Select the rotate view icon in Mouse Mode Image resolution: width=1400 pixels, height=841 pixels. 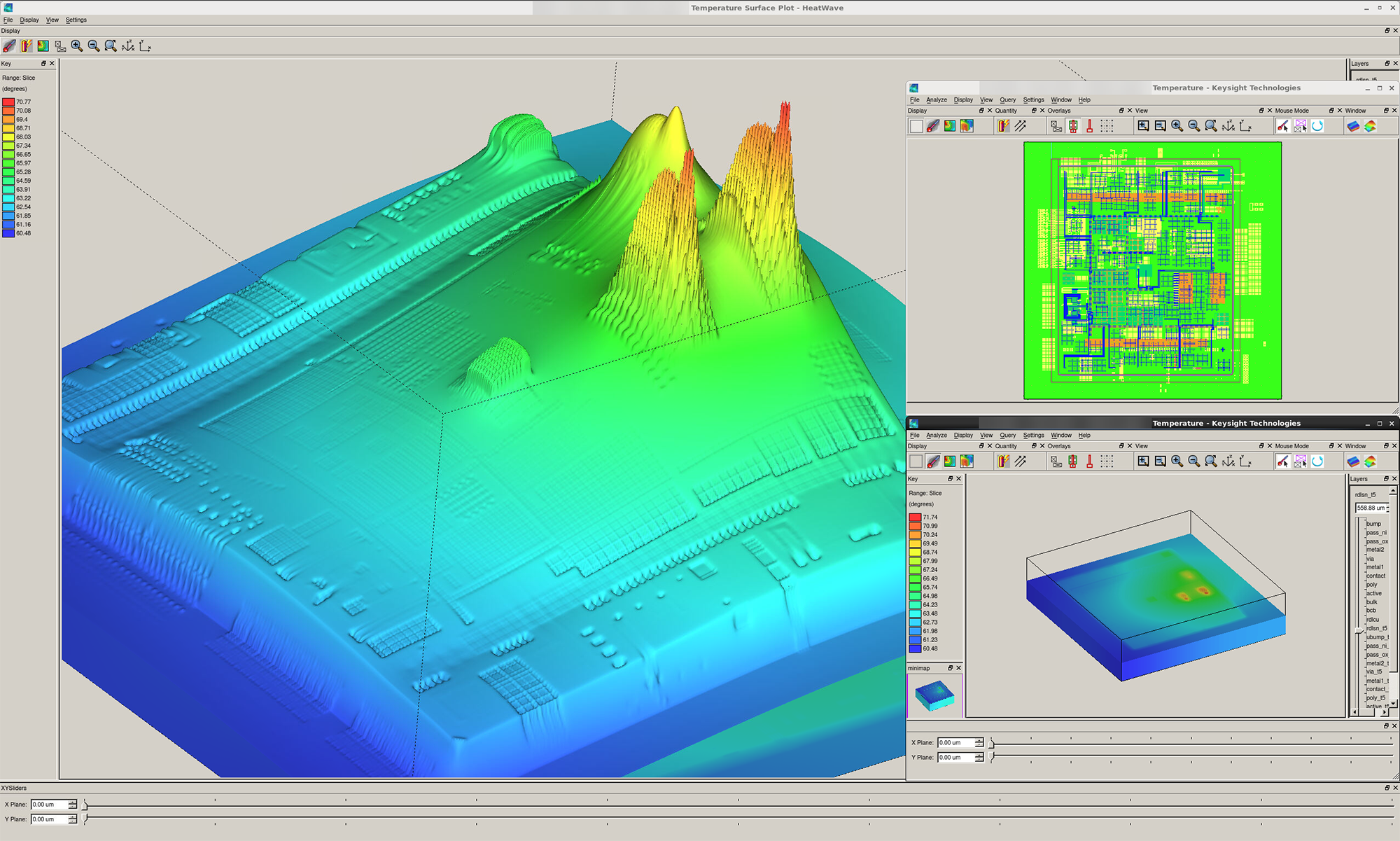(1317, 126)
